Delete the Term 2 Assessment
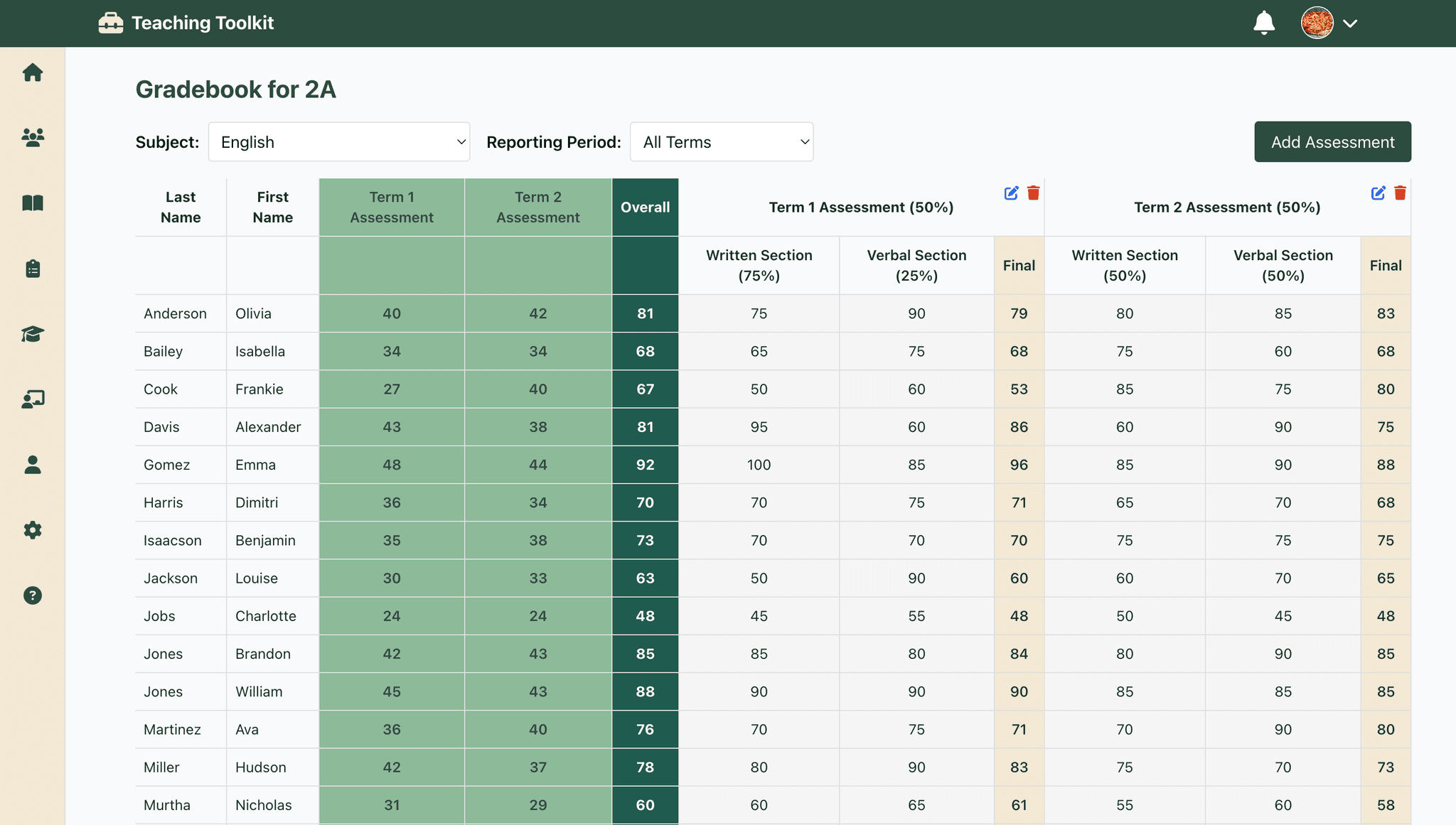Screen dimensions: 1456x825 tap(1400, 193)
